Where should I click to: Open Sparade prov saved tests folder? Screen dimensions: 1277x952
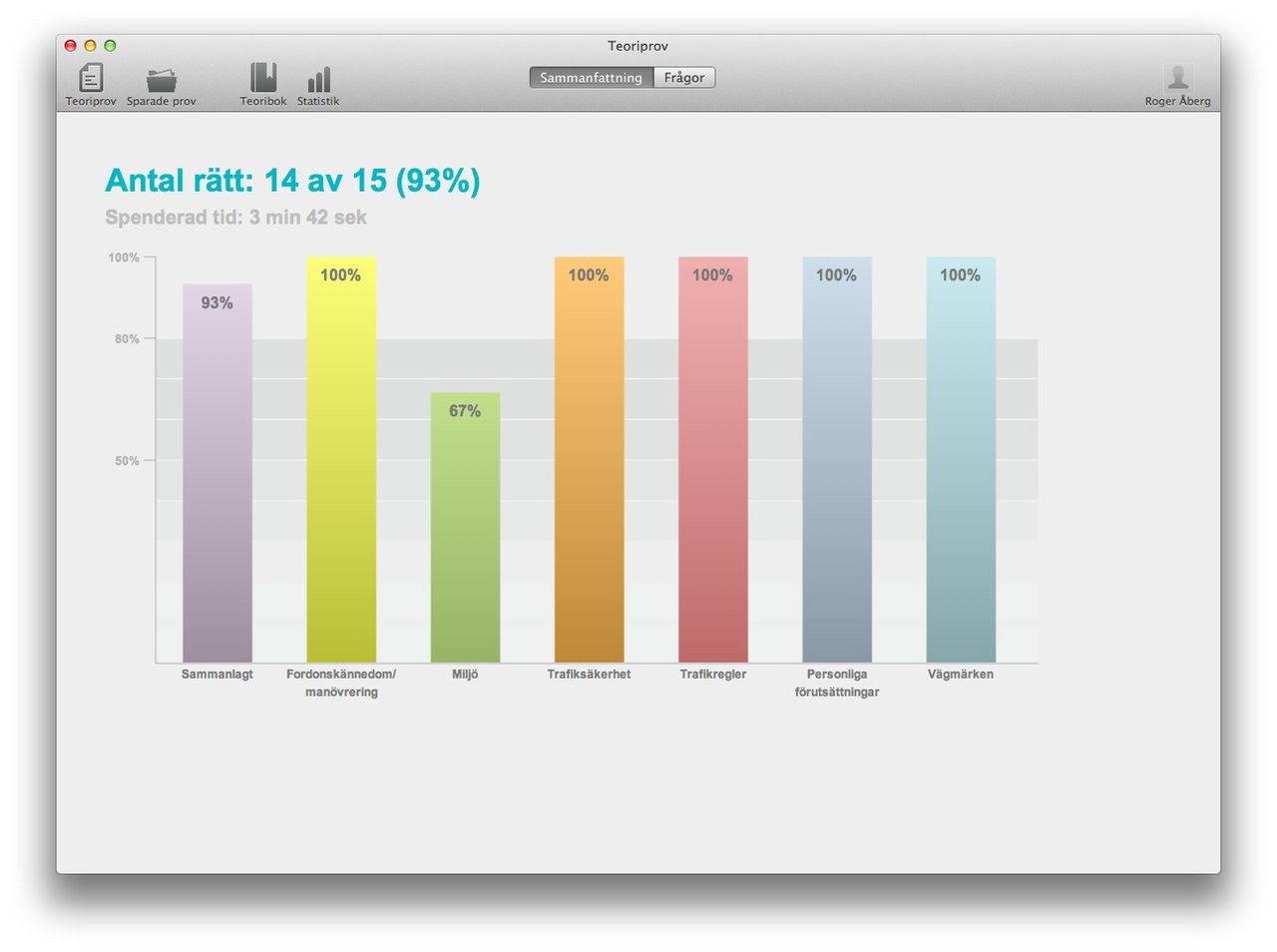pos(161,80)
